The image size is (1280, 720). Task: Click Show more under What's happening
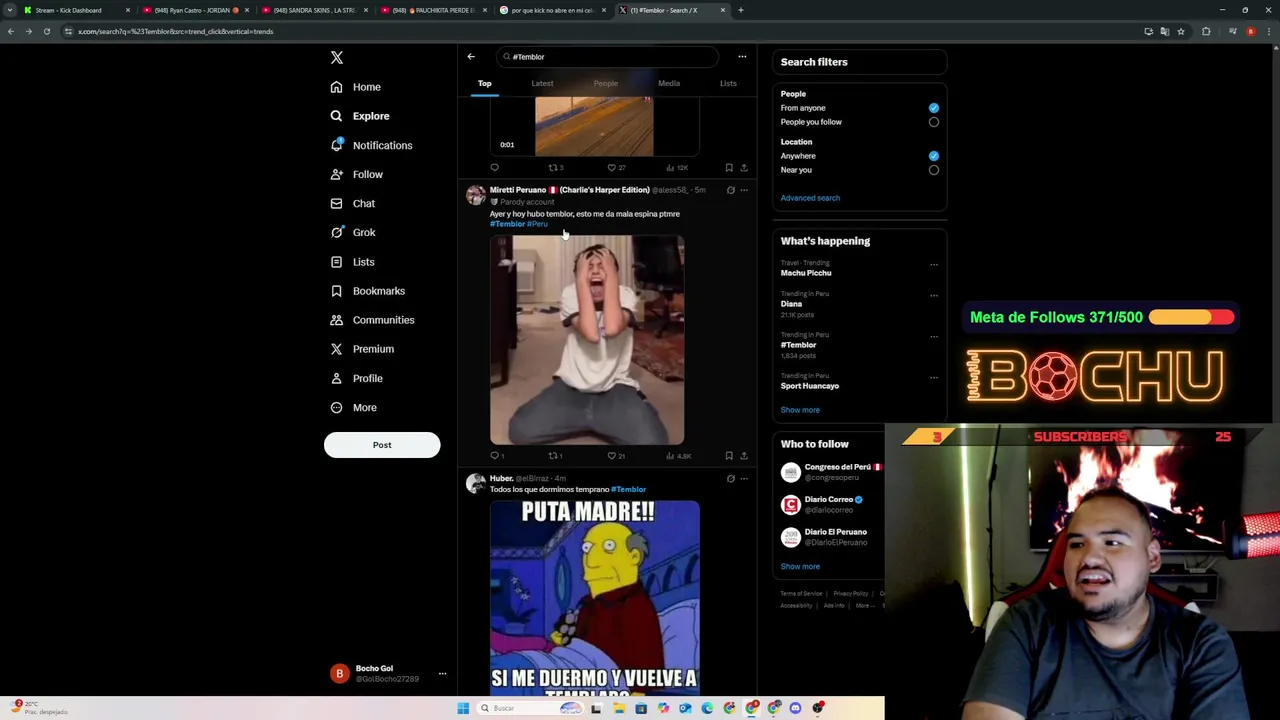(800, 410)
